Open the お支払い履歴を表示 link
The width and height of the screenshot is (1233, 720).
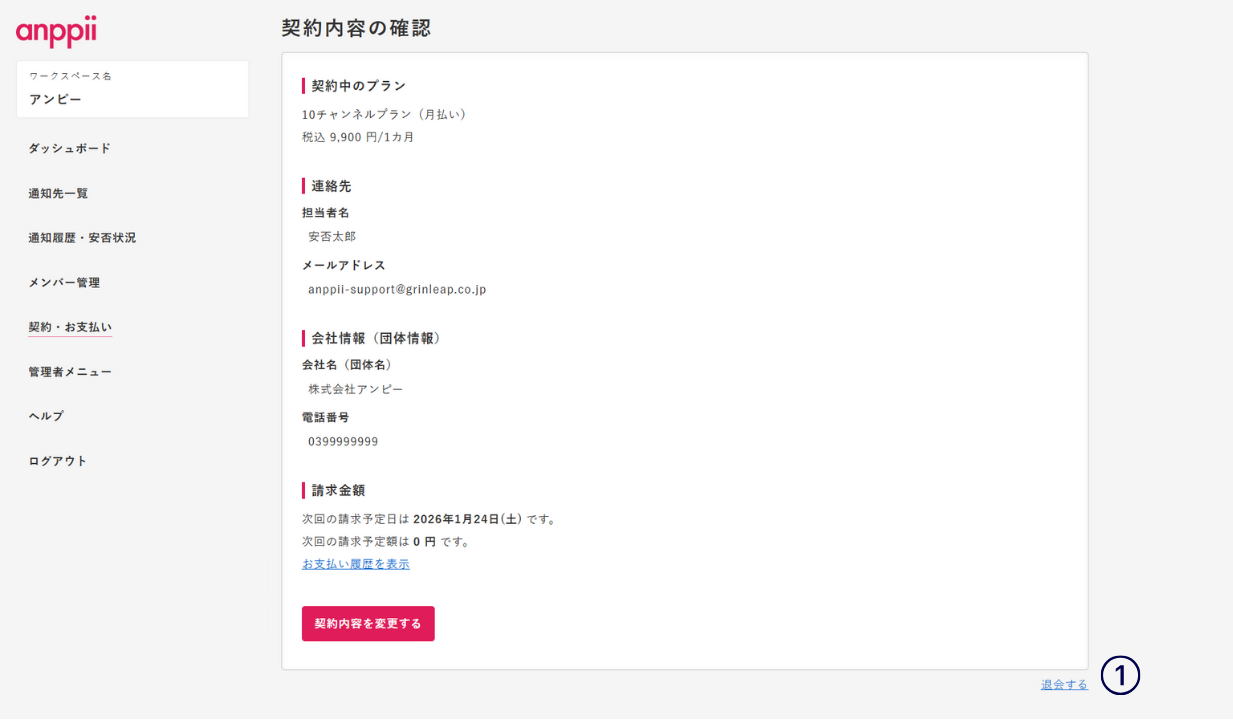click(355, 564)
